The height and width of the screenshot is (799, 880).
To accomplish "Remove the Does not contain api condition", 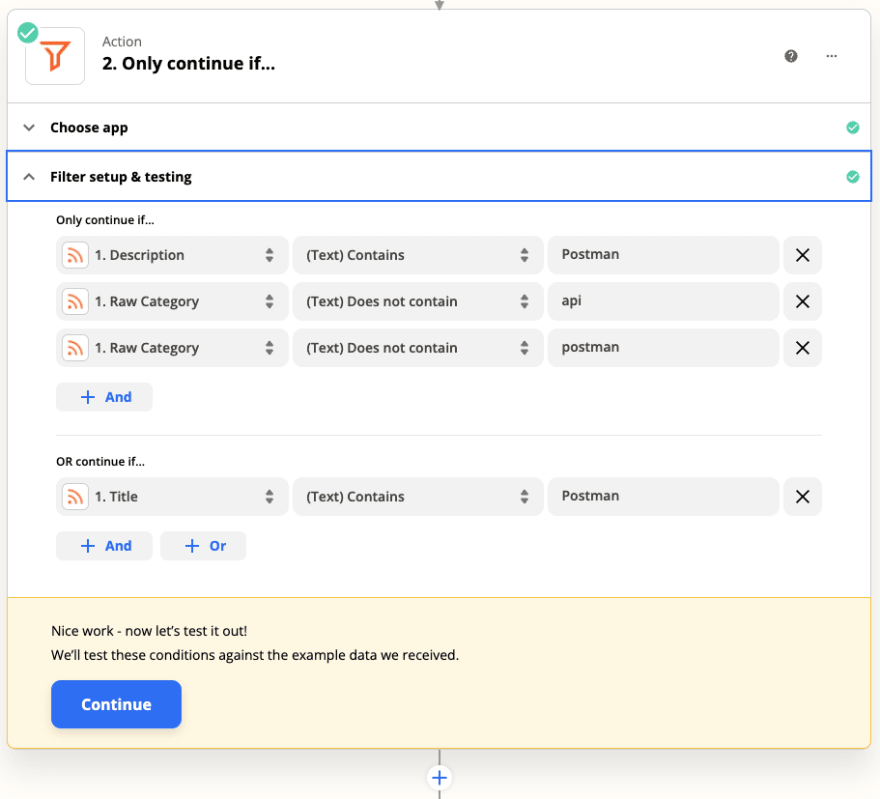I will click(803, 301).
